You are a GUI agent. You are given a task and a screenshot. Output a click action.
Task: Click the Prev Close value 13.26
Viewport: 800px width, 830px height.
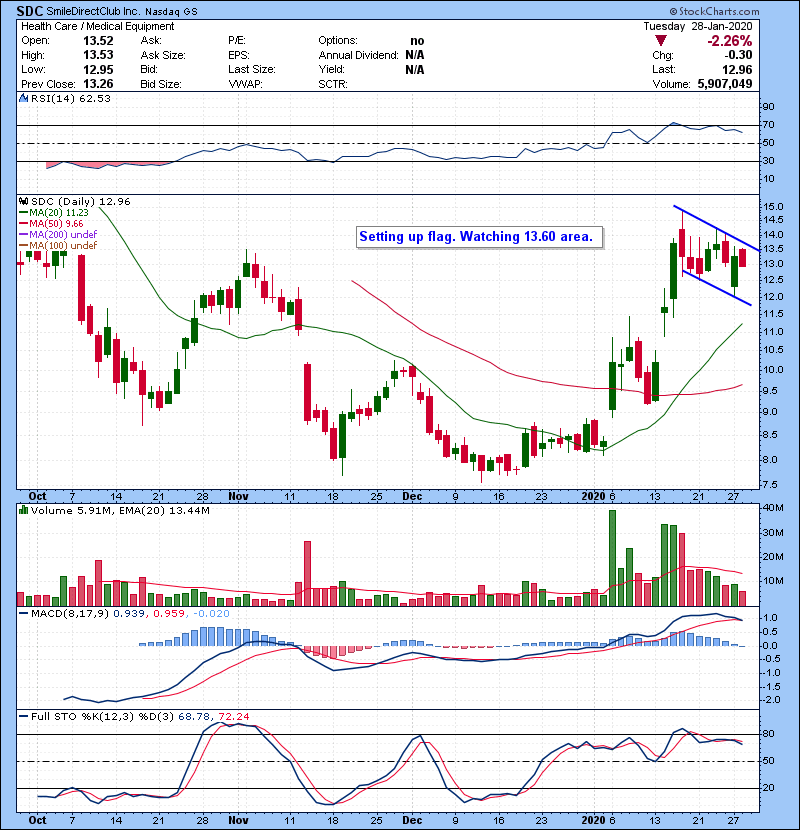pos(98,84)
